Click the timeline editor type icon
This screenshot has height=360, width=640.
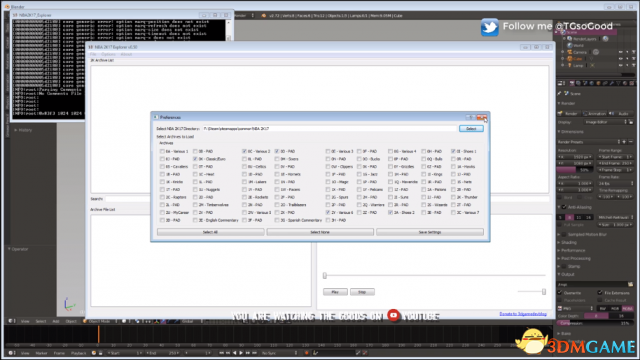pyautogui.click(x=11, y=353)
